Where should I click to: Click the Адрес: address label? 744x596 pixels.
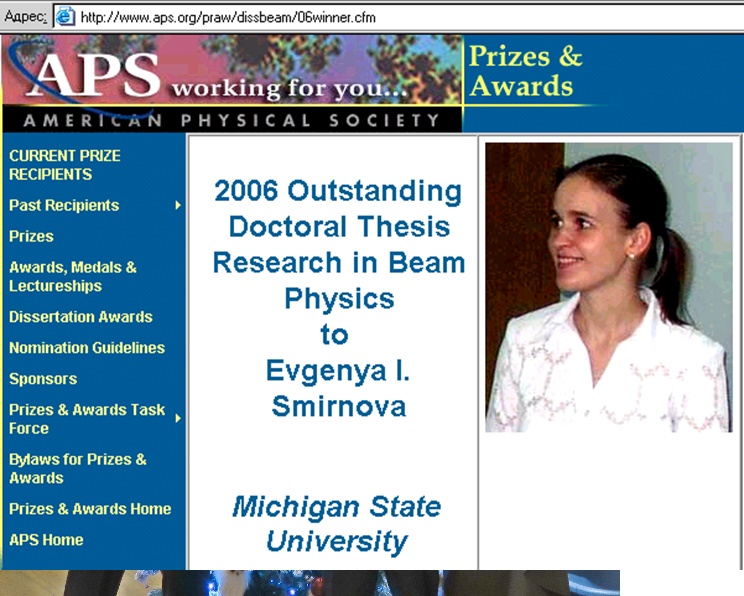click(x=25, y=17)
